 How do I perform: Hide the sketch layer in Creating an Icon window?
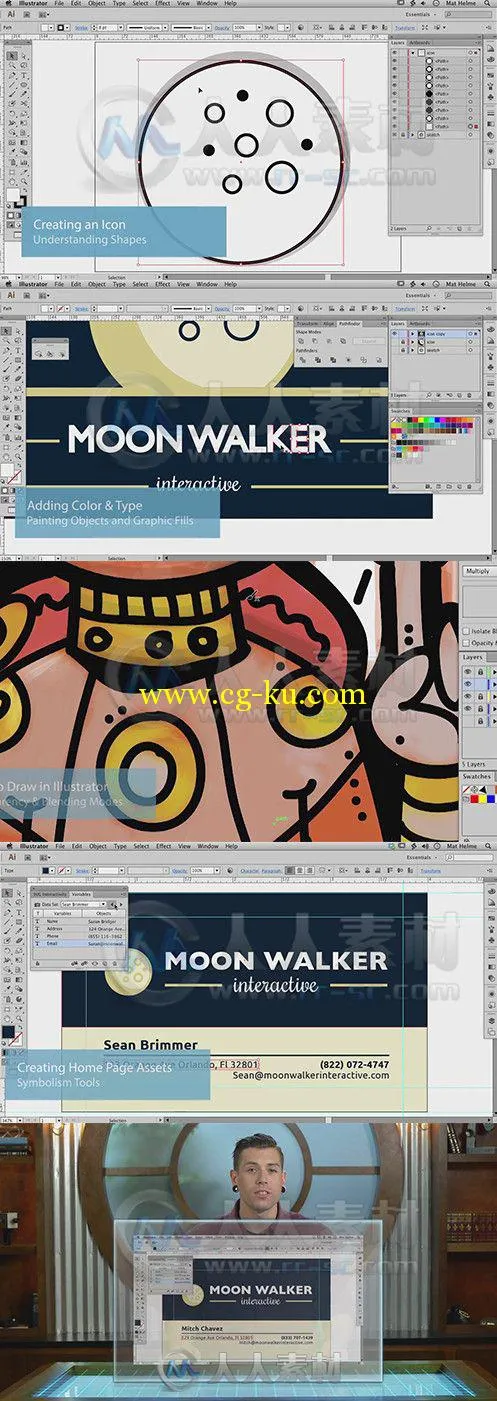[x=395, y=135]
